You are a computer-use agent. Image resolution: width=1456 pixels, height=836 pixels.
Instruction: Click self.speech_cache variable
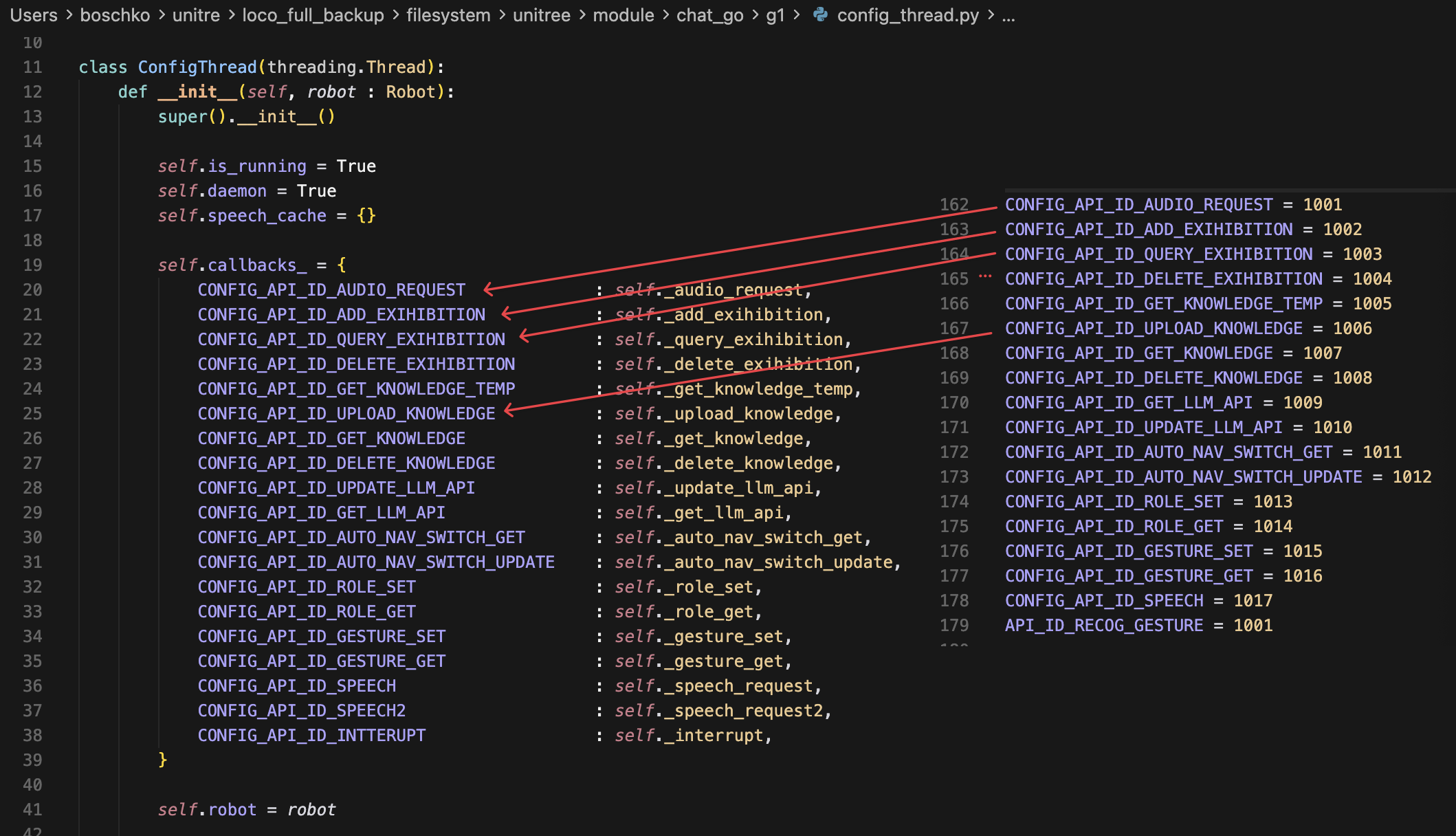coord(242,216)
